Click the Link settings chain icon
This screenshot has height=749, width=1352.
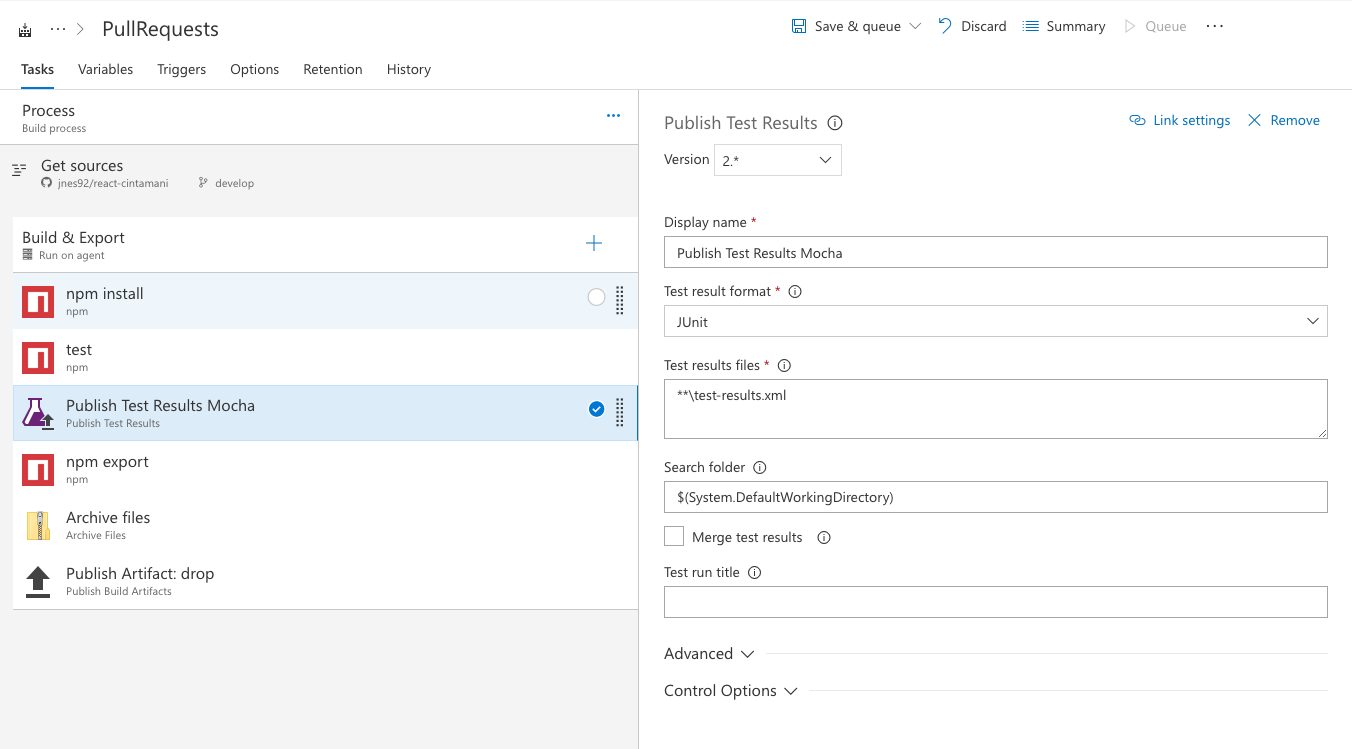pos(1137,120)
